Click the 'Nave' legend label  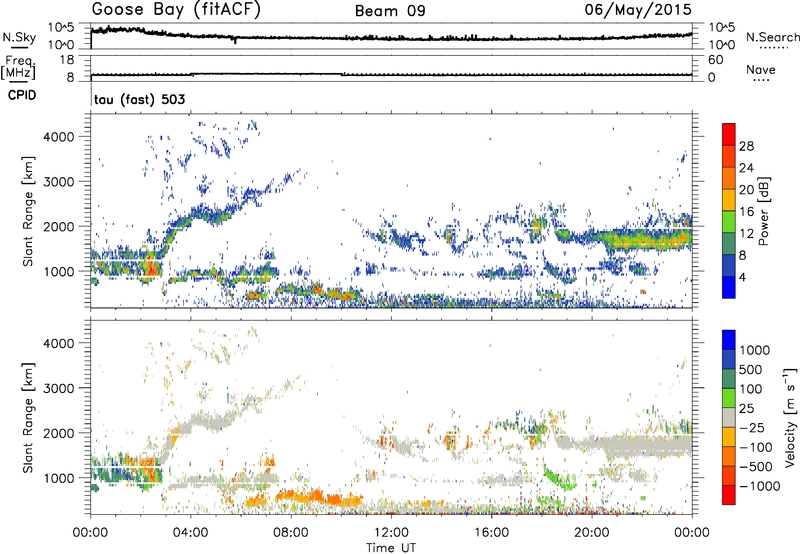point(761,69)
